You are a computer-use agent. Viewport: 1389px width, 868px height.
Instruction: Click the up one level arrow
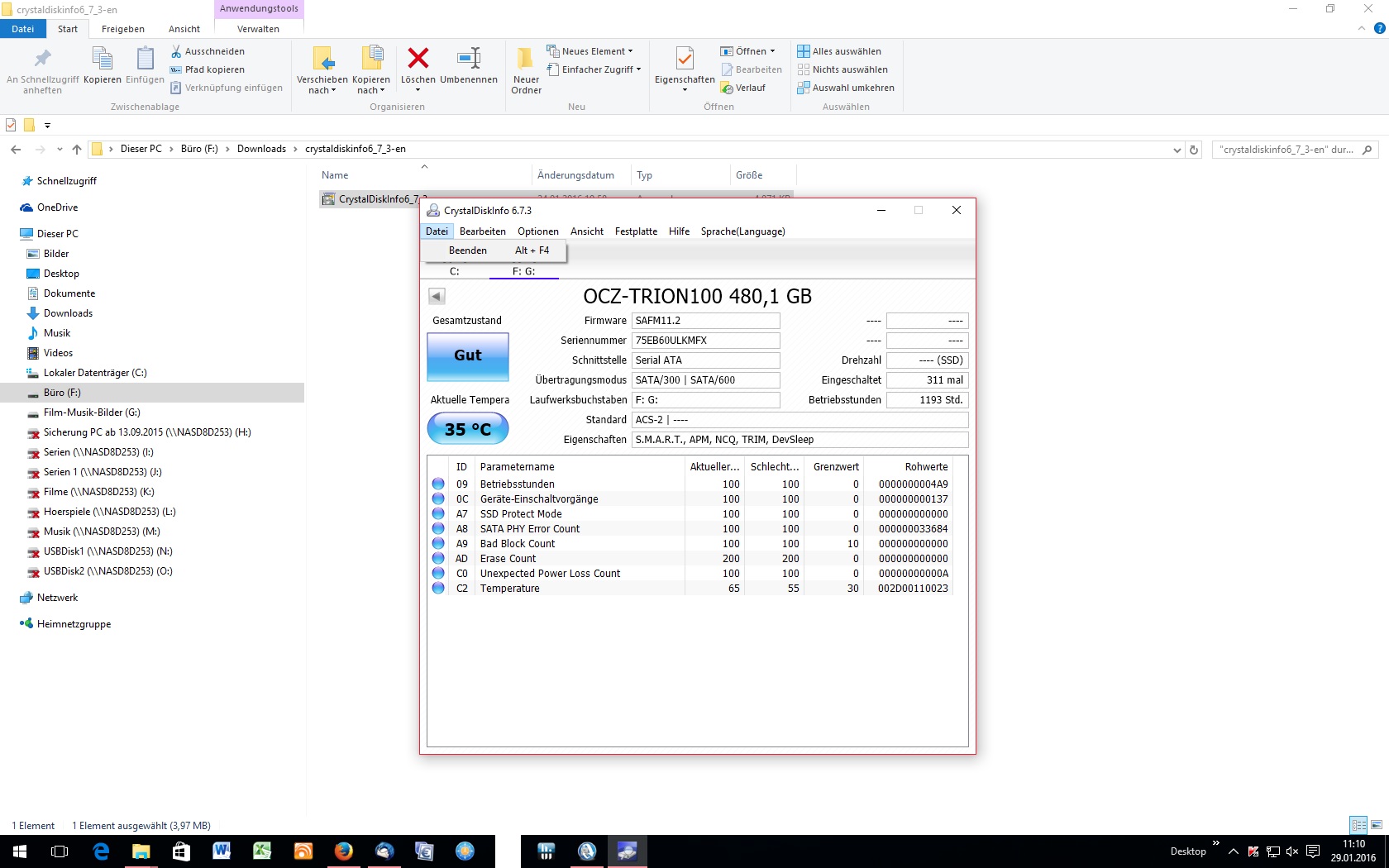[x=77, y=150]
